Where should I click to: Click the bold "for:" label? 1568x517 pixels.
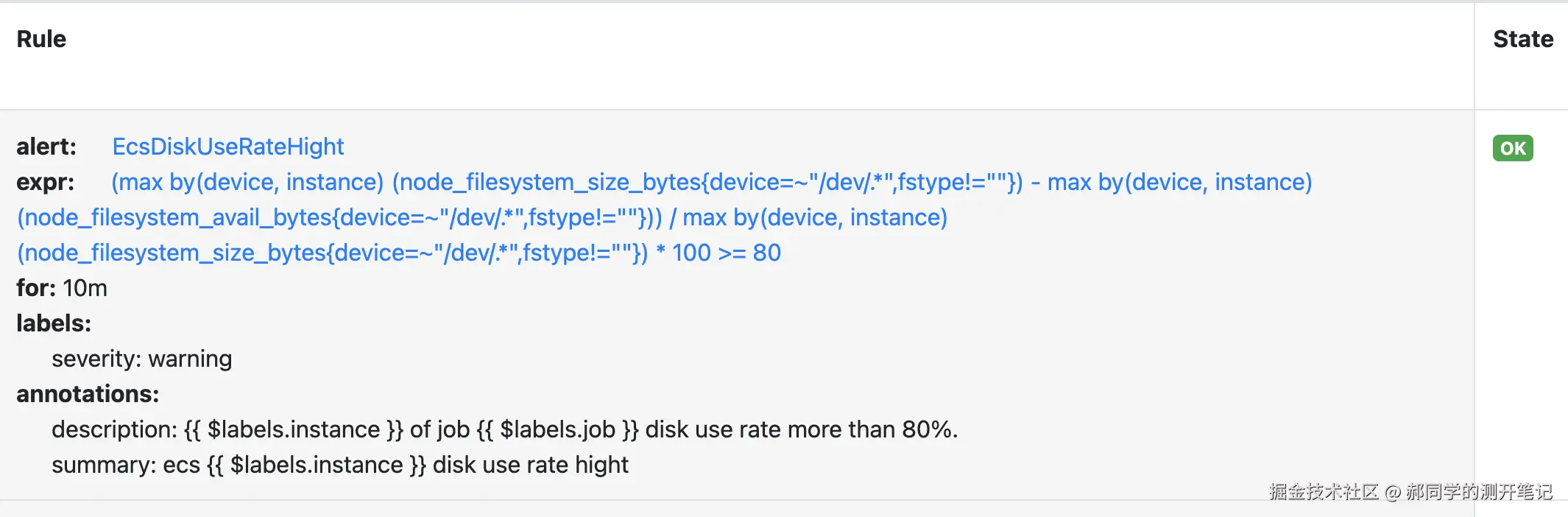point(36,288)
